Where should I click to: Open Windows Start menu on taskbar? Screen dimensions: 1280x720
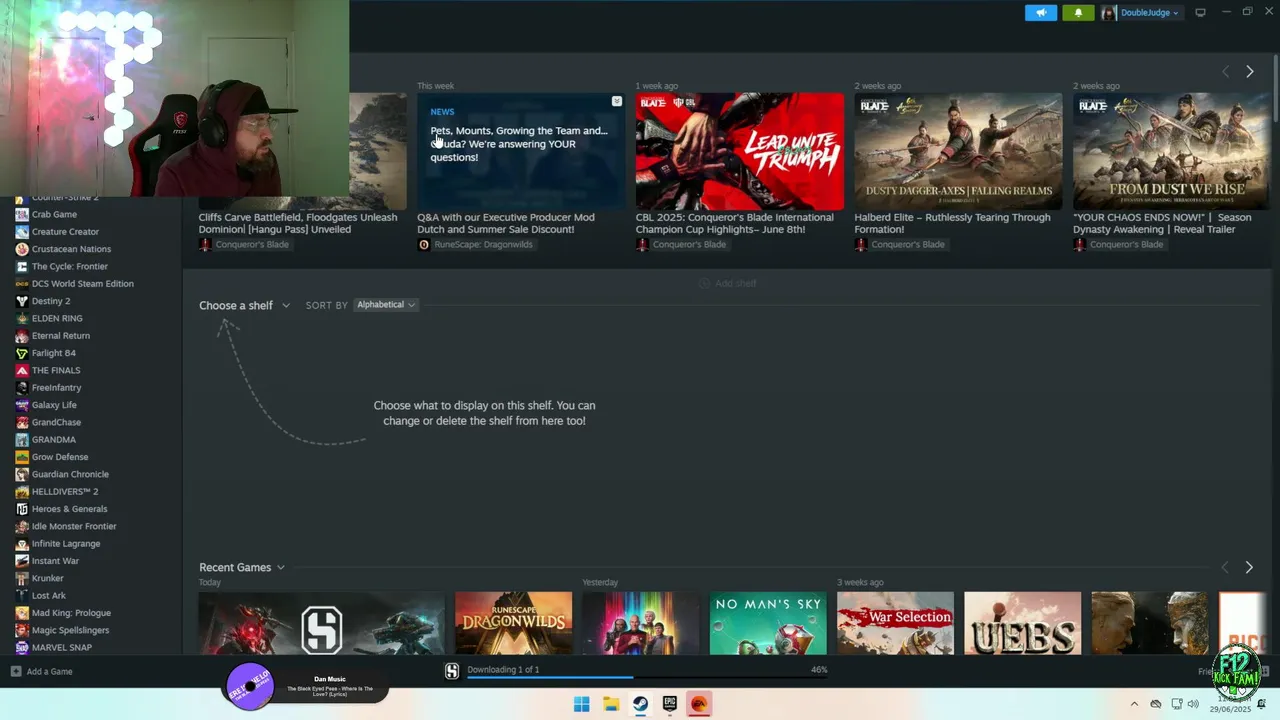pyautogui.click(x=581, y=704)
